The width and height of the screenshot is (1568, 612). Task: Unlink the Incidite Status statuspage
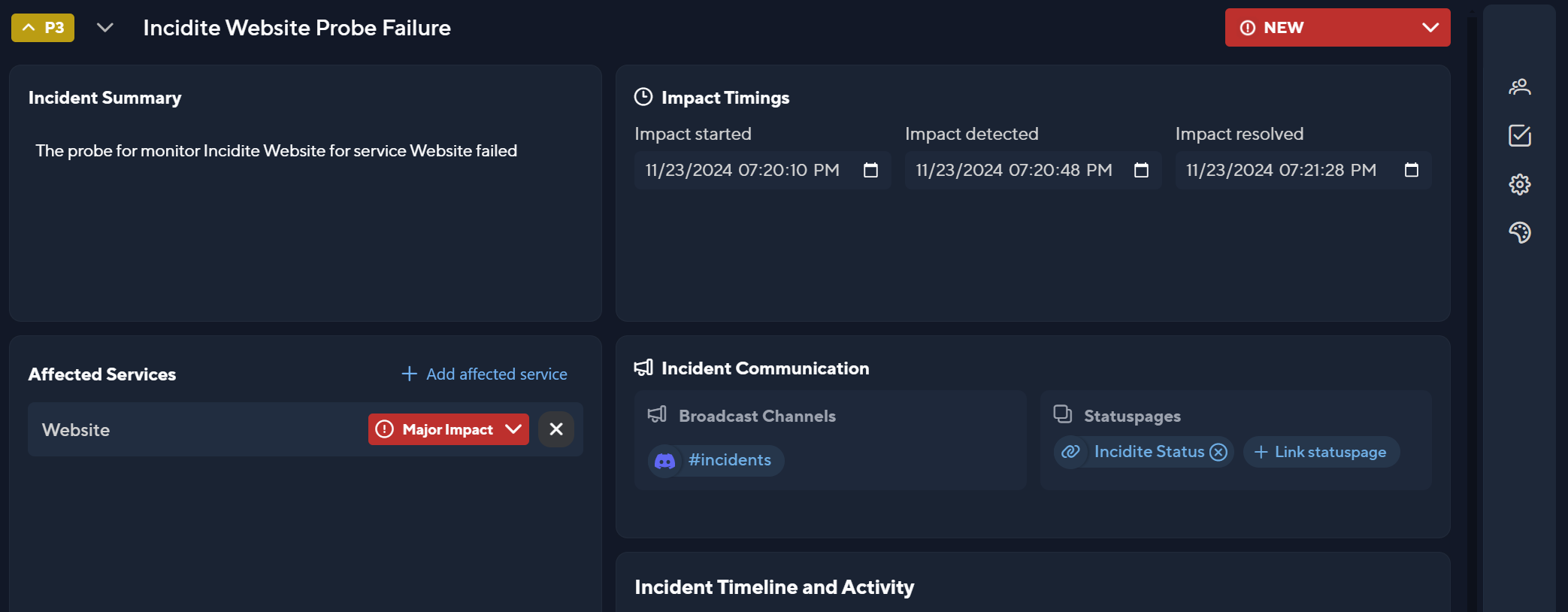(x=1218, y=452)
